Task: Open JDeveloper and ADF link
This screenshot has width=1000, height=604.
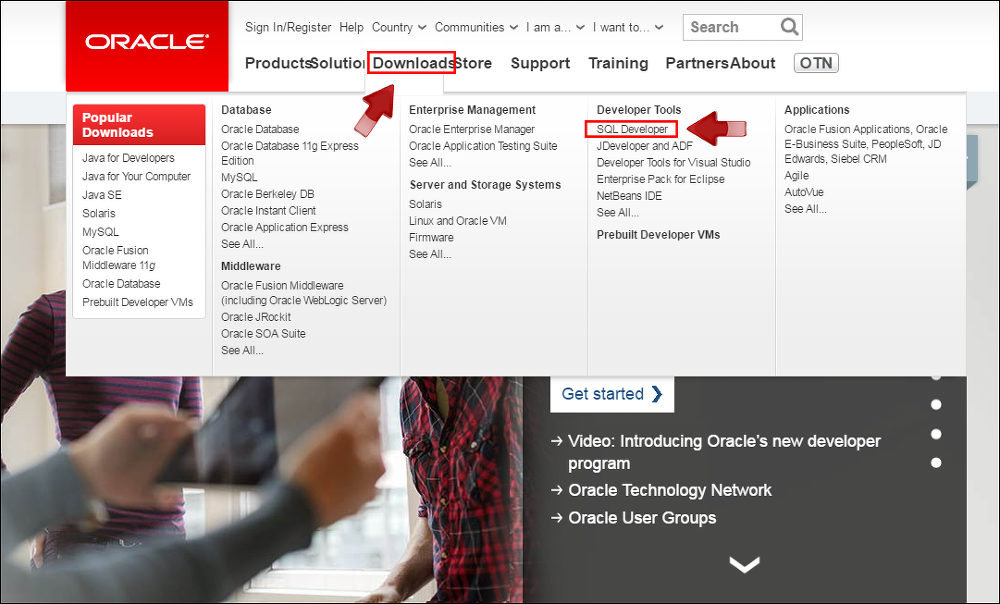Action: point(644,145)
